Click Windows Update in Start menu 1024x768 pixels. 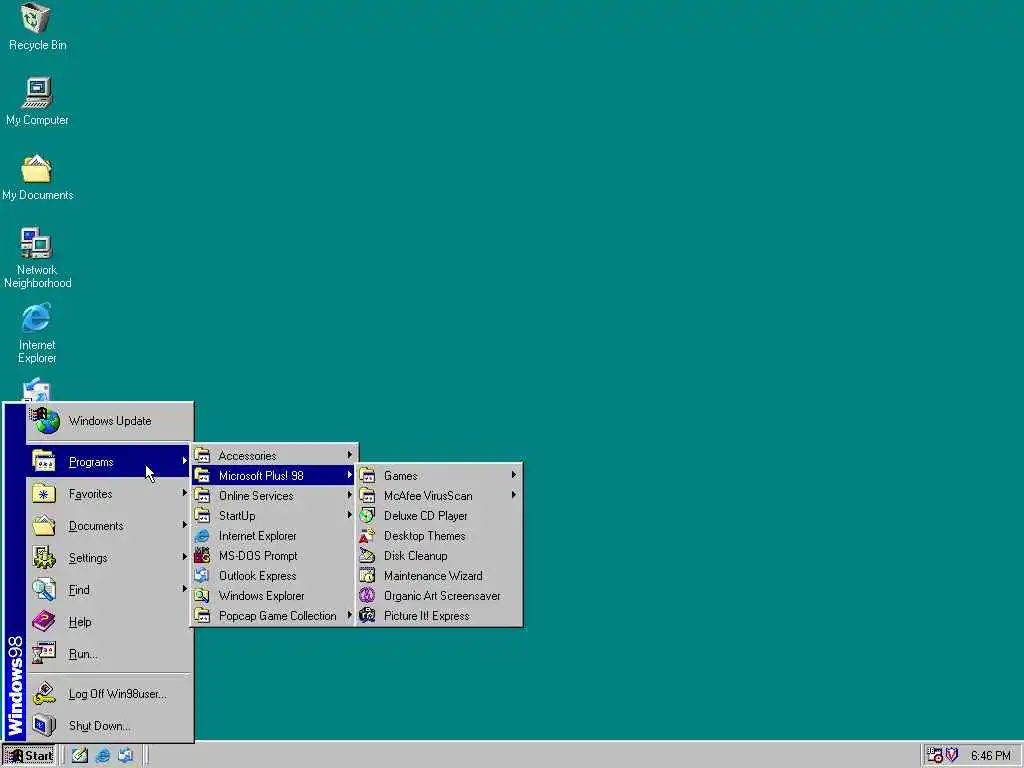[110, 421]
